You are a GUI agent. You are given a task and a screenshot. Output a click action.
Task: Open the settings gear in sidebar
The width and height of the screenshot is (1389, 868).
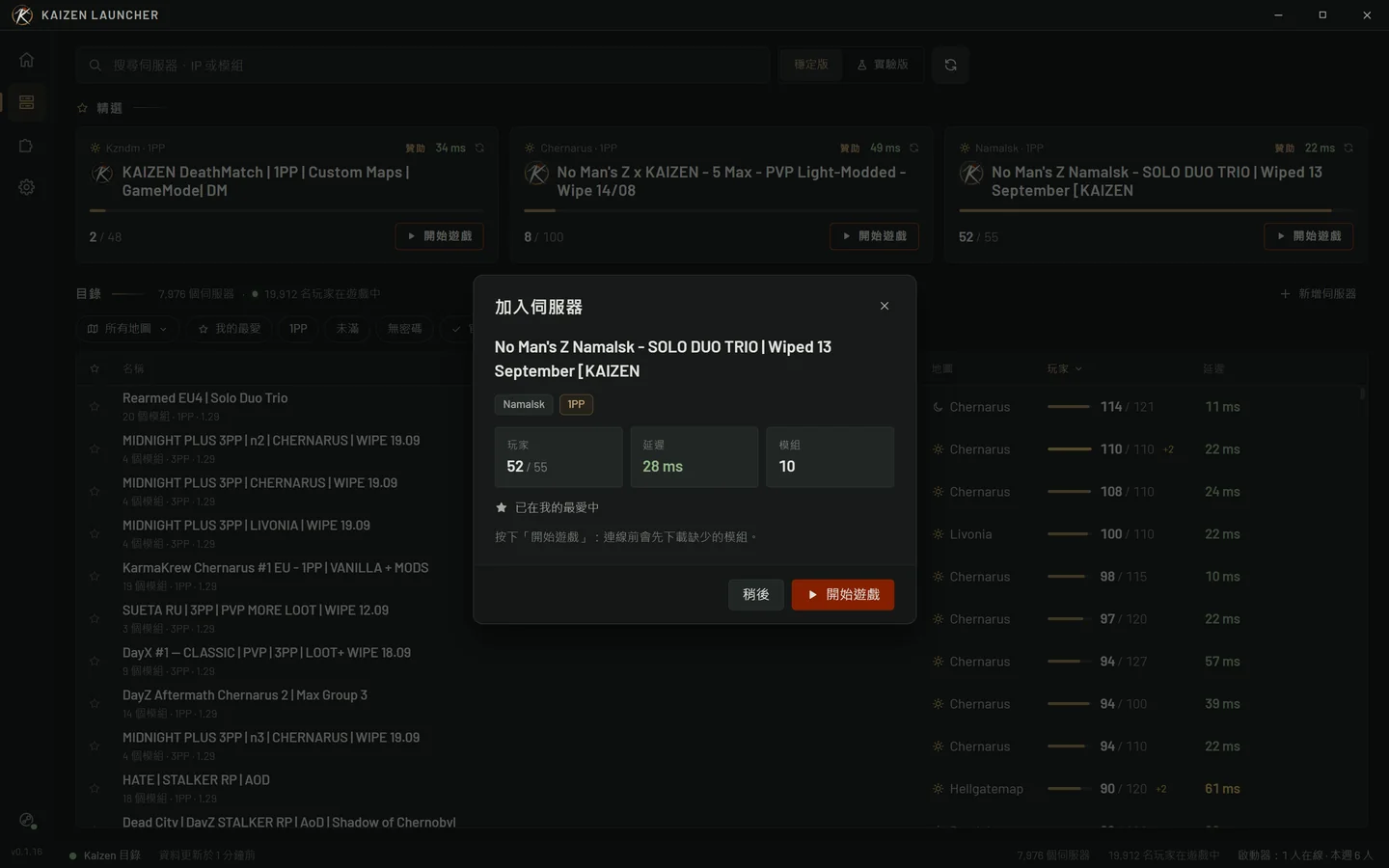click(x=26, y=187)
